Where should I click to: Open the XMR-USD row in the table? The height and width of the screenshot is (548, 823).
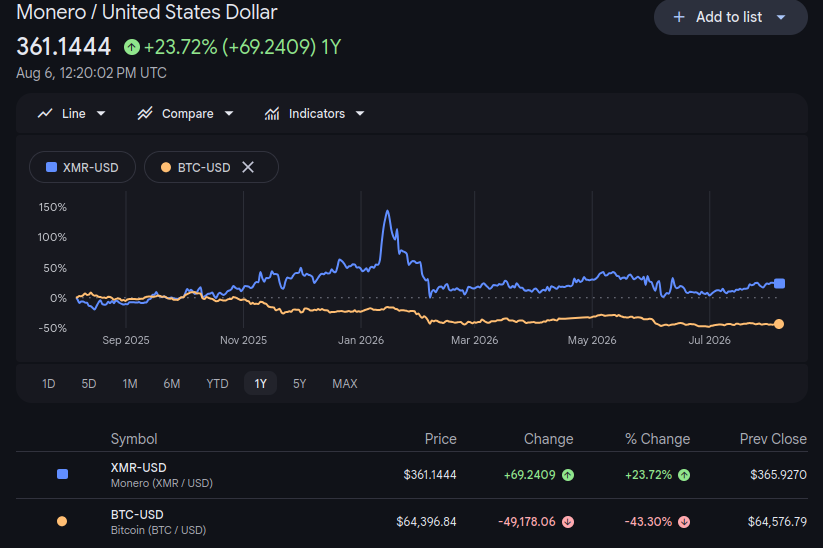pos(412,475)
